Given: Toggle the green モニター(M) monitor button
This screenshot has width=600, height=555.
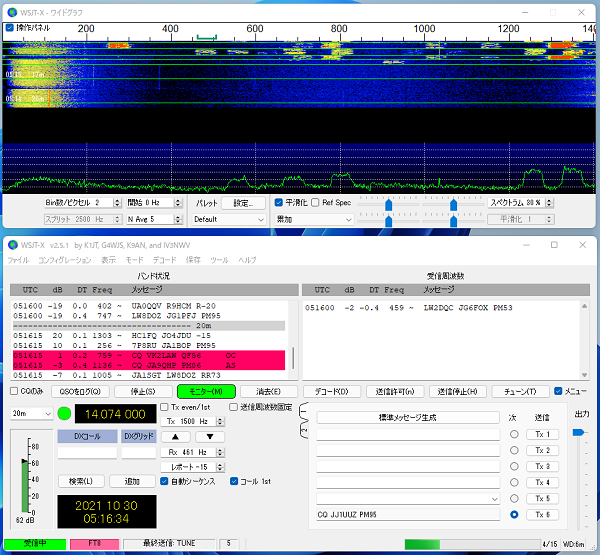Looking at the screenshot, I should point(205,391).
